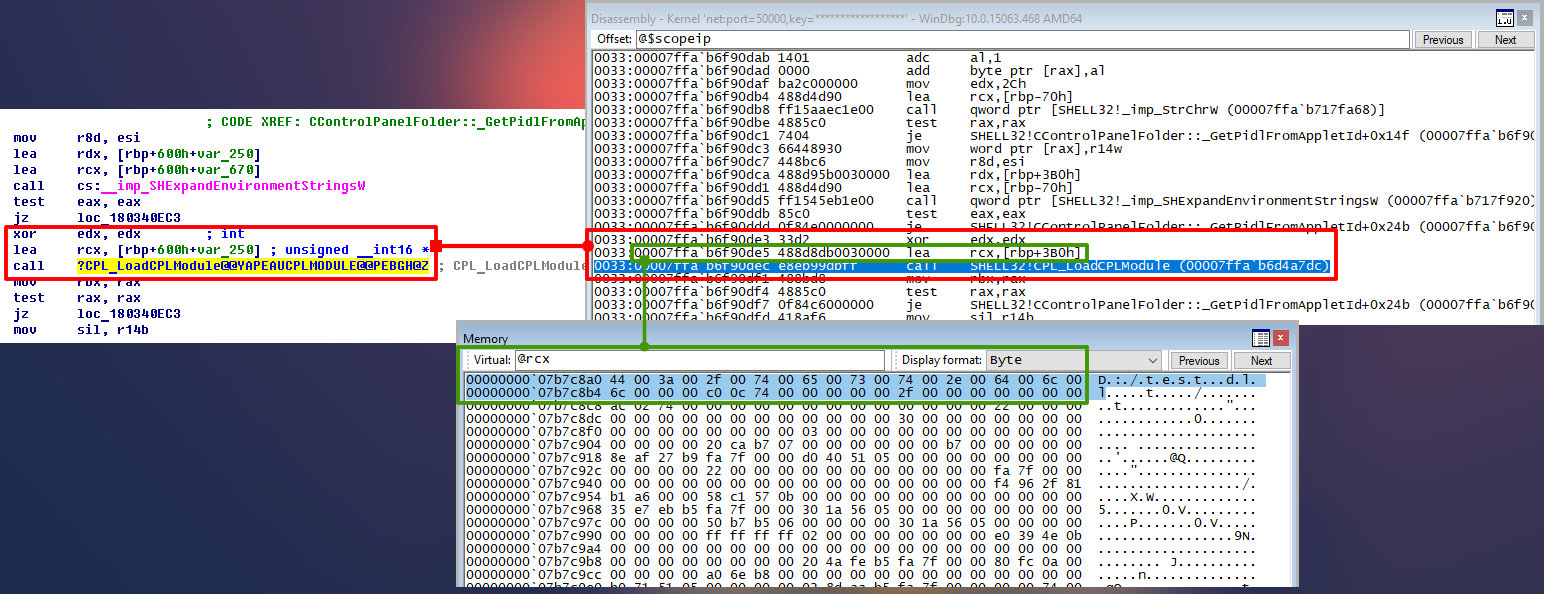Screen dimensions: 1544x594
Task: Click Previous in the Memory window
Action: 1198,361
